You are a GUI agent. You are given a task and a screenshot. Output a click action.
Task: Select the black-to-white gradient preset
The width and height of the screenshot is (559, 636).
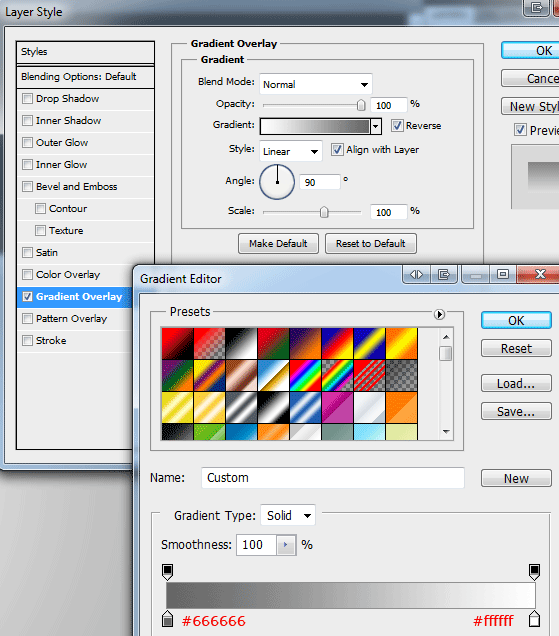tap(241, 344)
